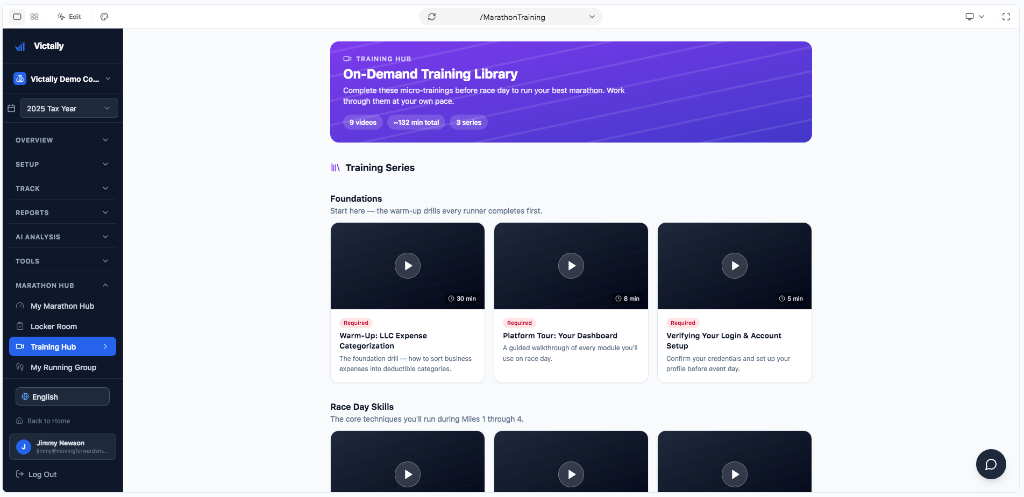This screenshot has width=1024, height=497.
Task: Expand the TRACK section
Action: point(63,189)
